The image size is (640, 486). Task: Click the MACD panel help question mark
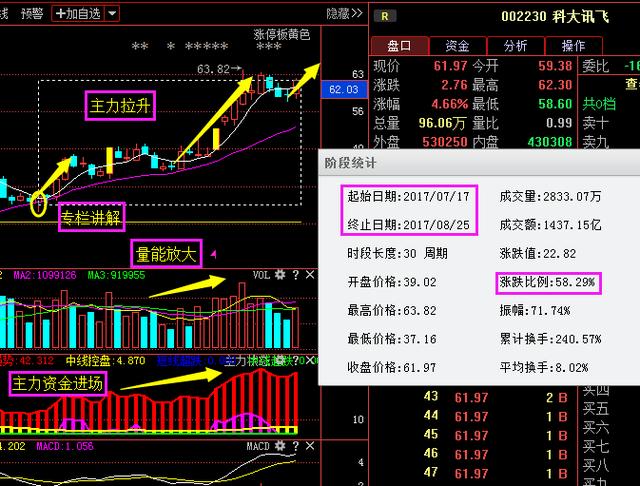(x=294, y=444)
